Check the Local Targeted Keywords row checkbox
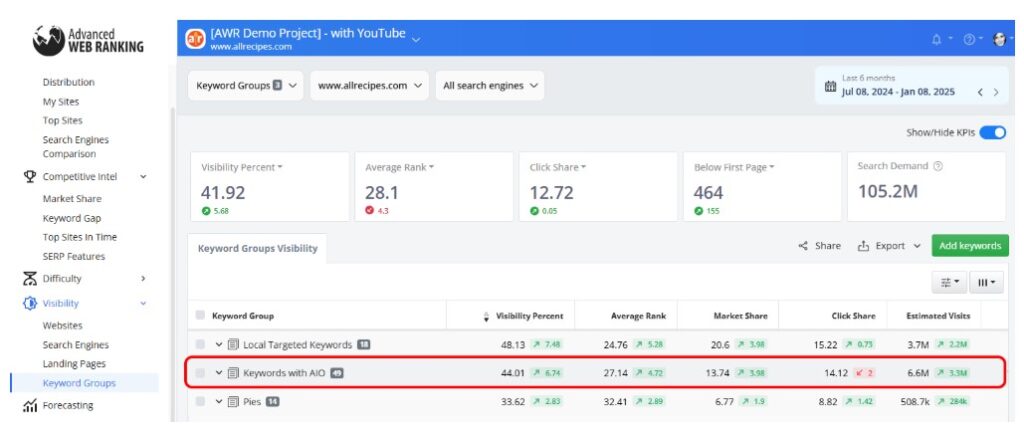This screenshot has height=437, width=1024. [200, 344]
